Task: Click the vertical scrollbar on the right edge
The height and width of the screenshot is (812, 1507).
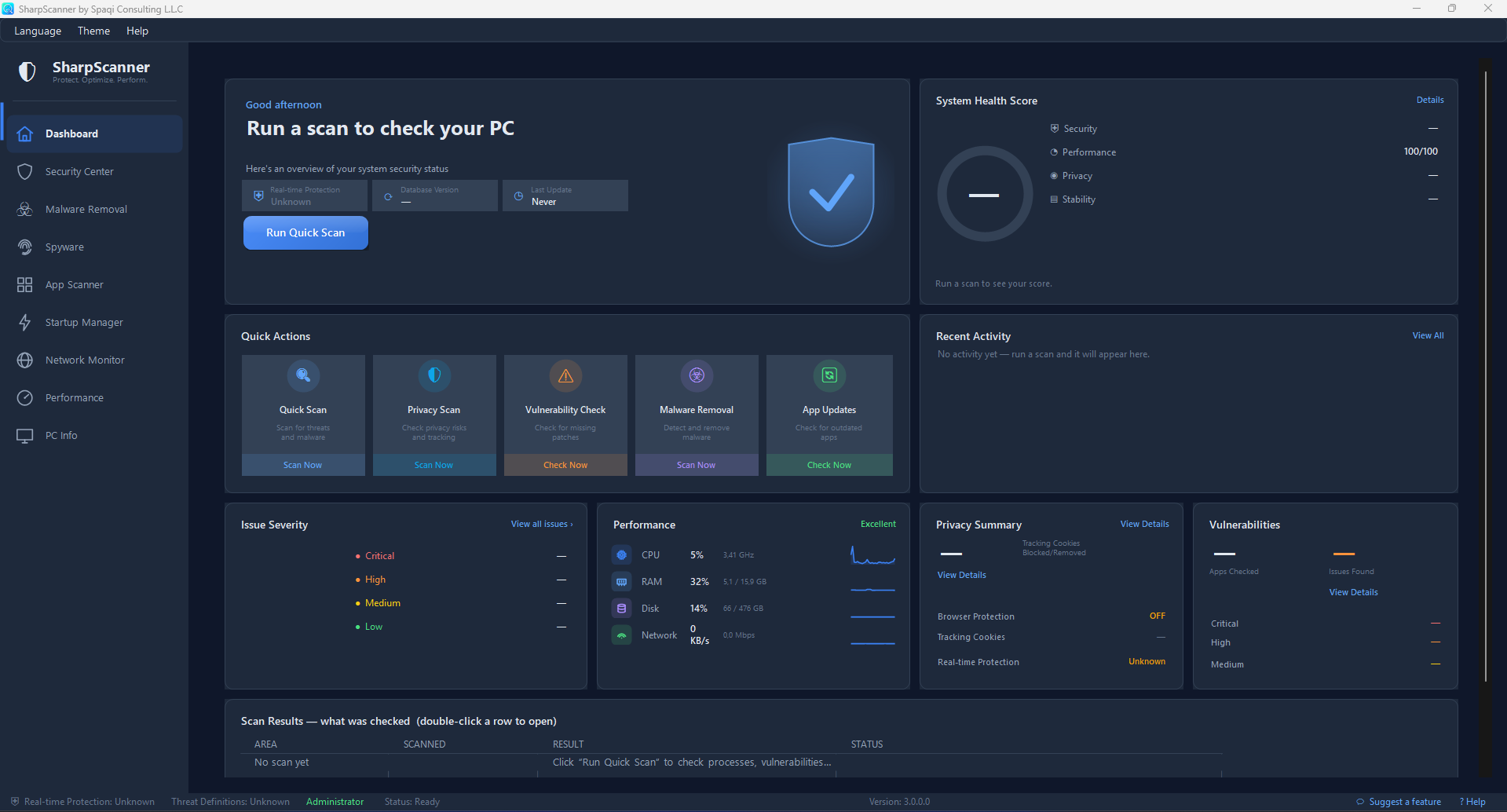Action: tap(1485, 377)
